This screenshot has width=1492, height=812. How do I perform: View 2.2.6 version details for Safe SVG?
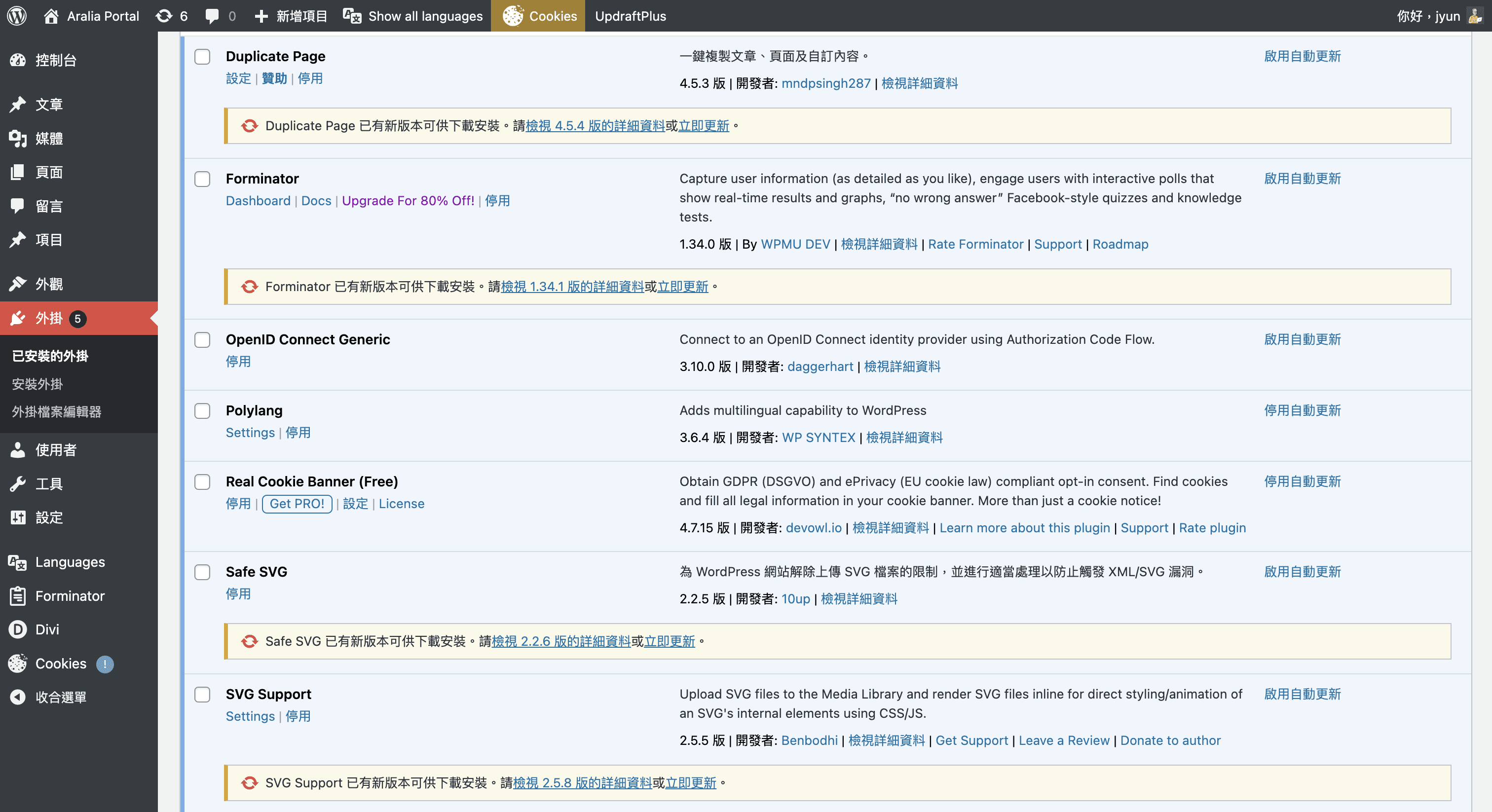click(561, 641)
